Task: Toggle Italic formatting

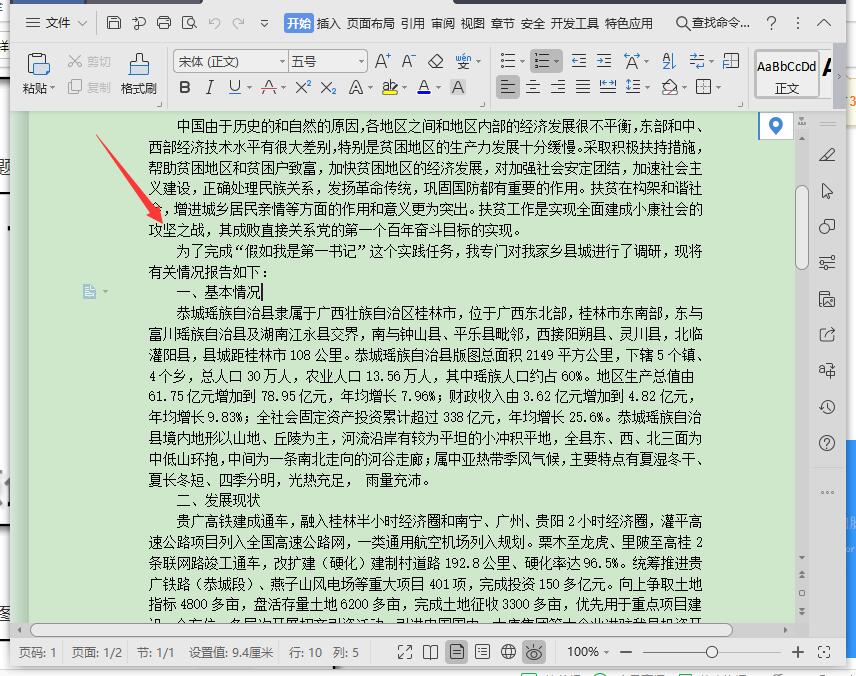Action: coord(209,87)
